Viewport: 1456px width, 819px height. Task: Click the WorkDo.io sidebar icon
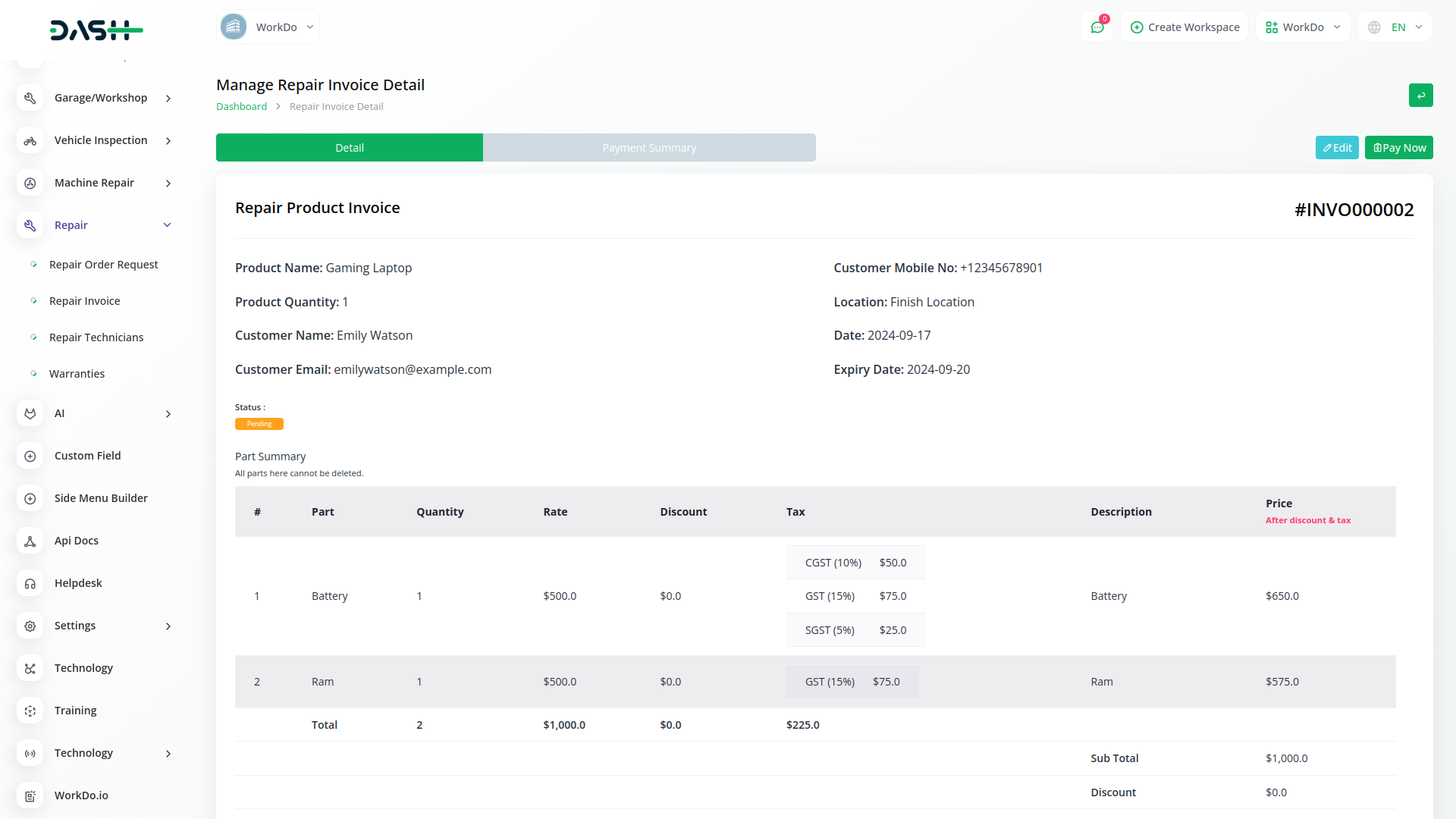click(x=30, y=795)
